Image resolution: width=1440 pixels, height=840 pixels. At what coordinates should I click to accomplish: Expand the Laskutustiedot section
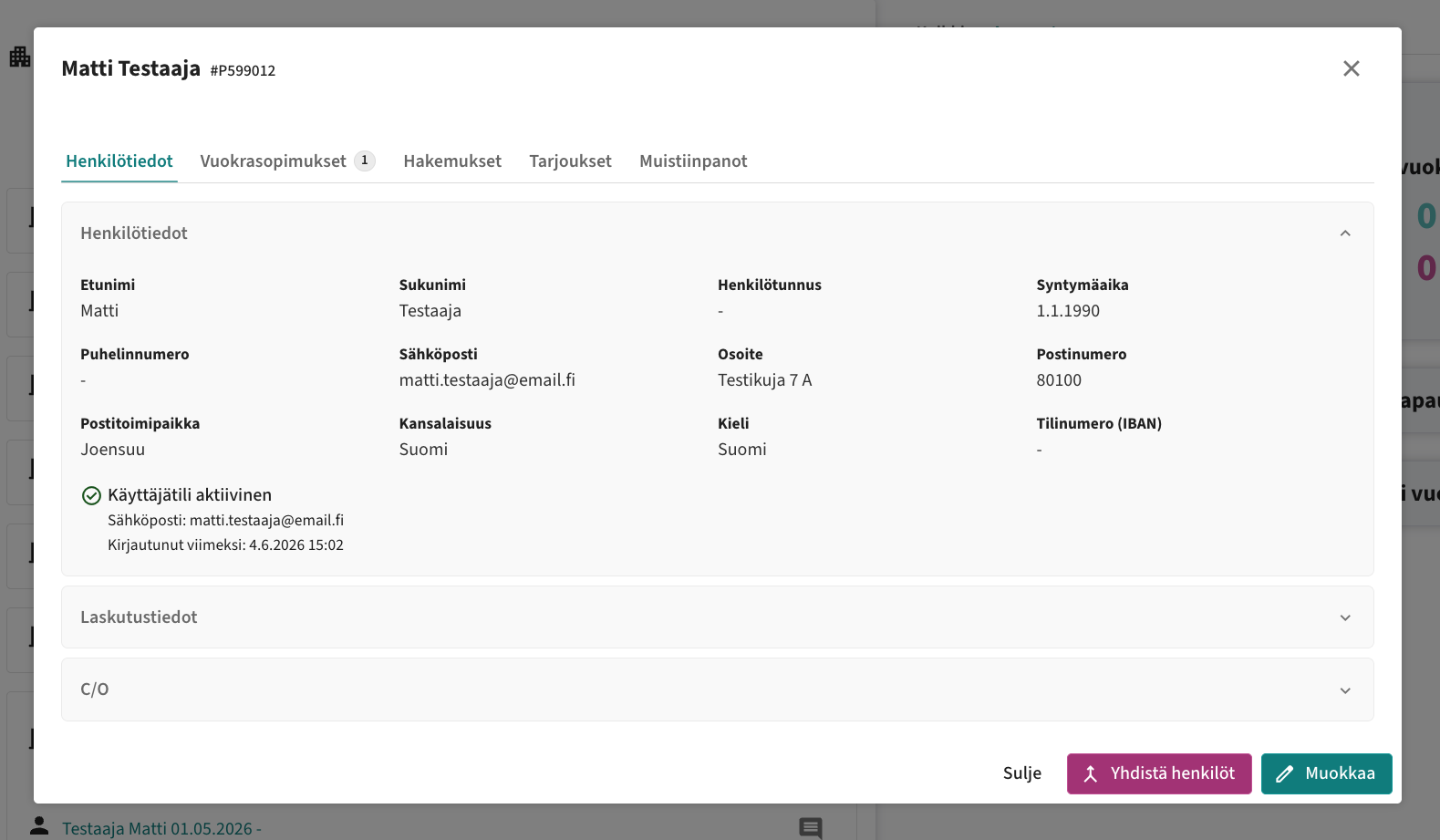(x=717, y=617)
